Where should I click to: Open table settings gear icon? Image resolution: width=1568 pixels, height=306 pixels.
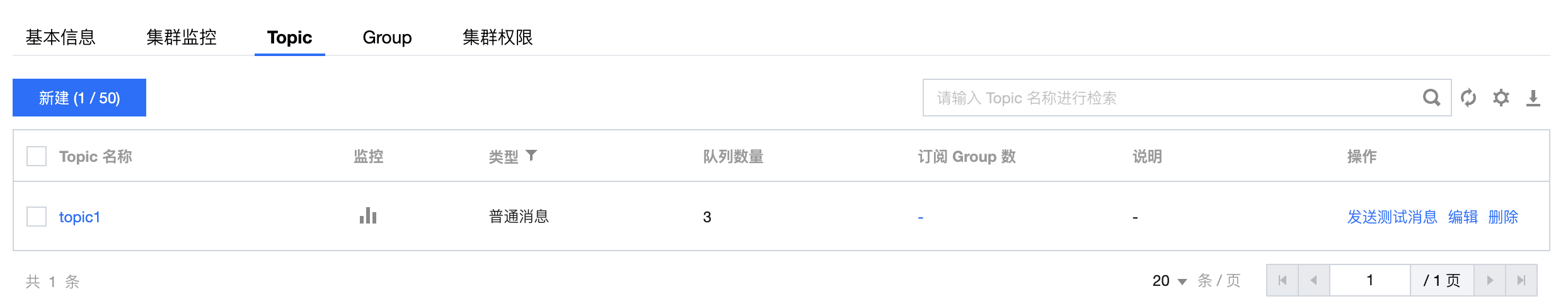1501,98
